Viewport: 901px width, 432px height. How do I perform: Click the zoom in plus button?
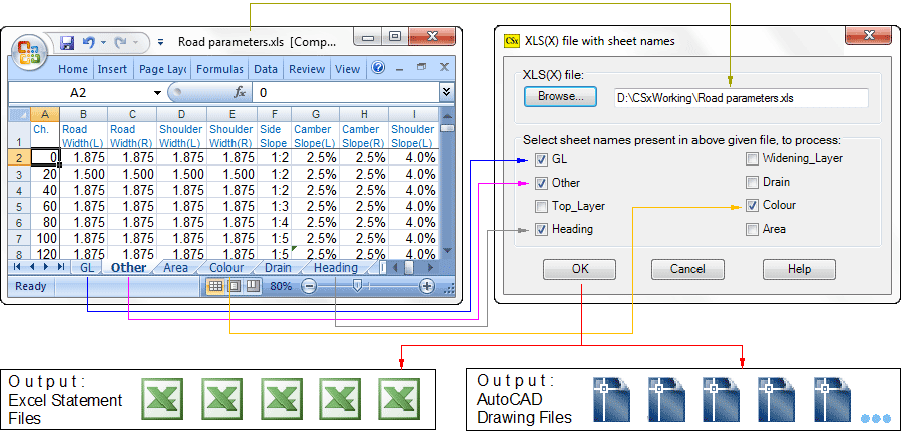pos(427,286)
